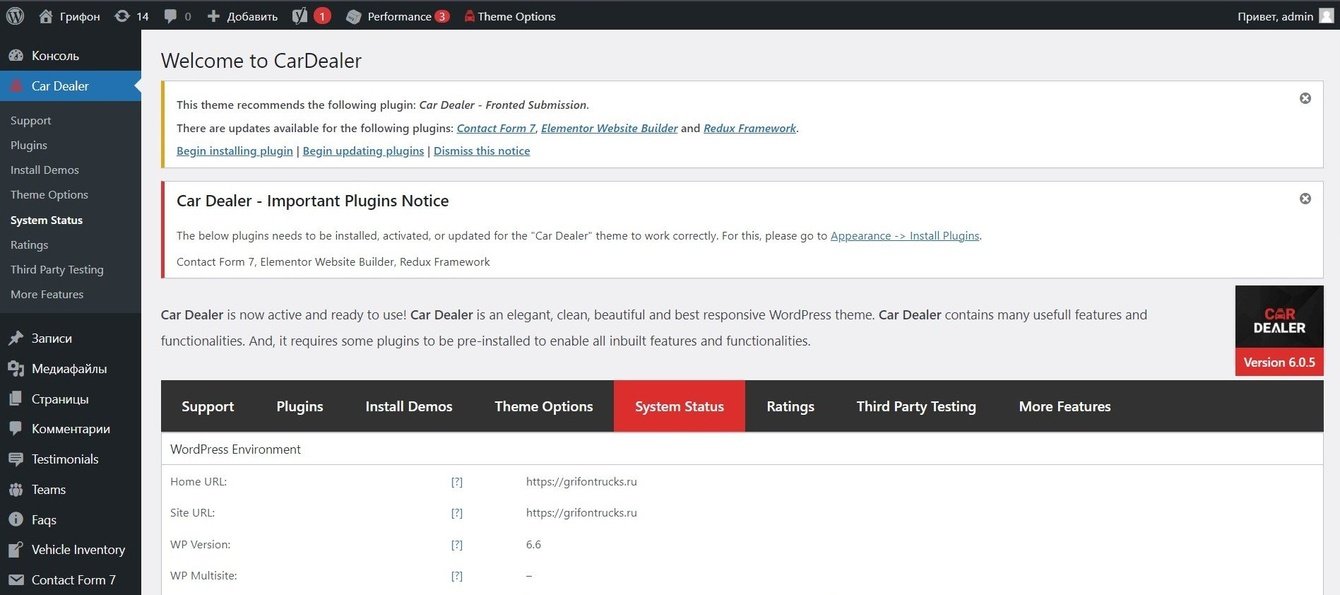Select the System Status tab
Screen dimensions: 1340x595
click(x=680, y=406)
